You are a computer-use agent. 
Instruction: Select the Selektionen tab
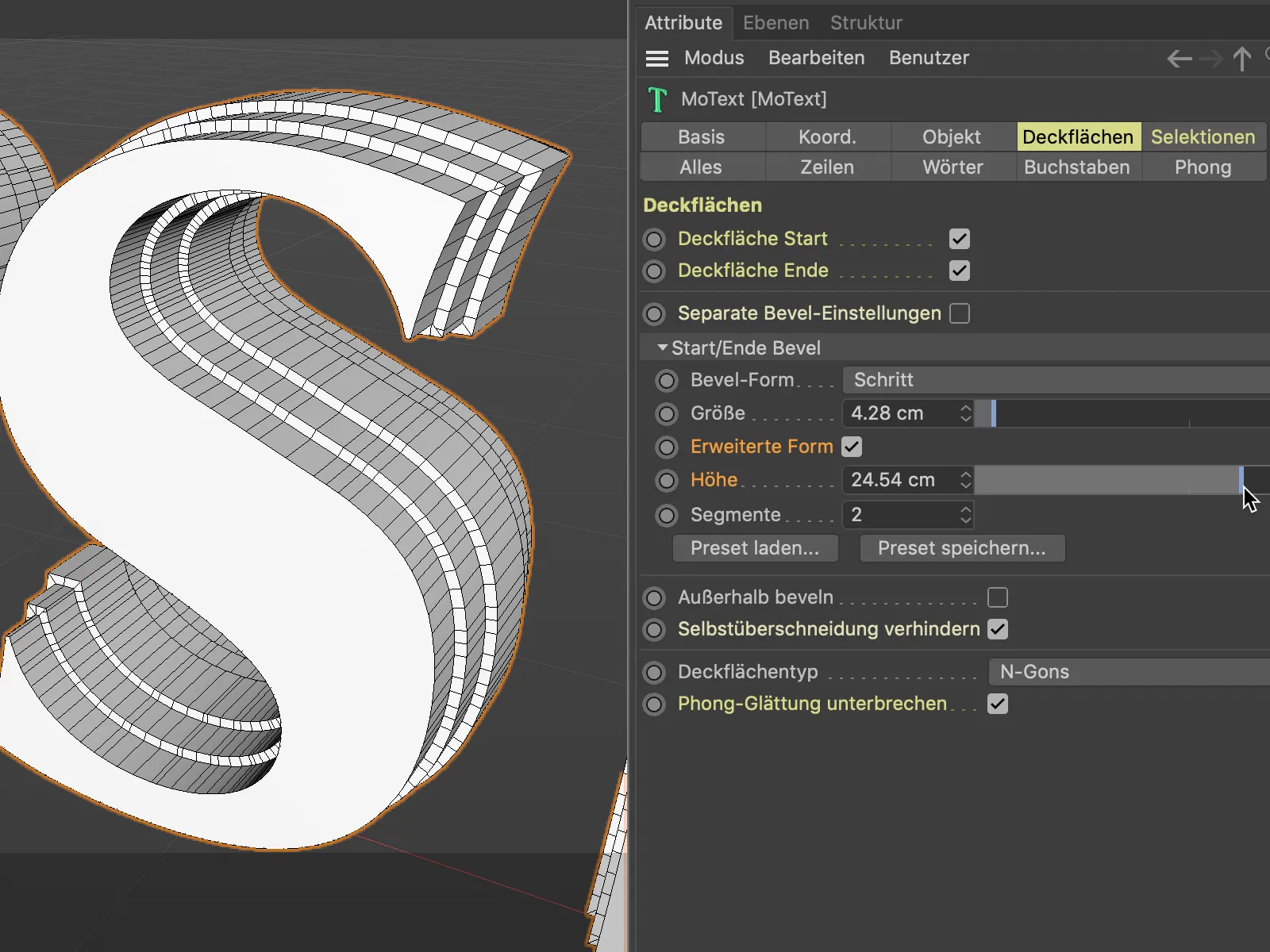(1204, 136)
